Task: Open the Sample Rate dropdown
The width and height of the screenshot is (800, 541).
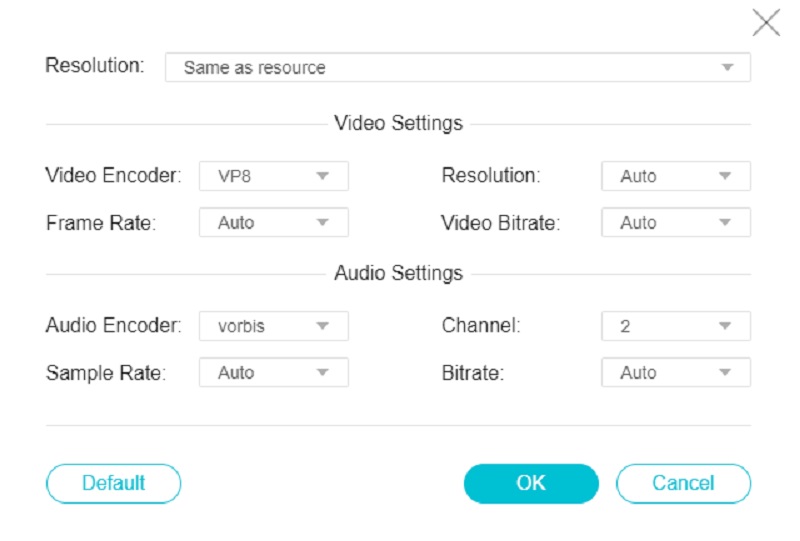Action: coord(273,373)
